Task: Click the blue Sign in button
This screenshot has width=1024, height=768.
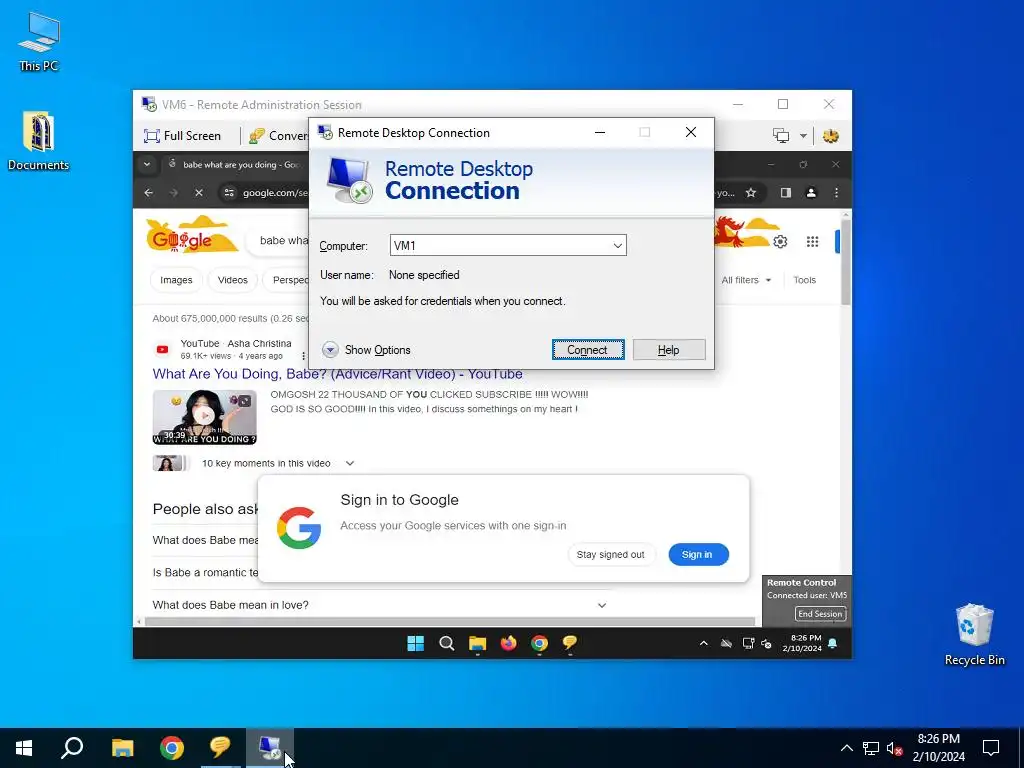Action: [698, 554]
